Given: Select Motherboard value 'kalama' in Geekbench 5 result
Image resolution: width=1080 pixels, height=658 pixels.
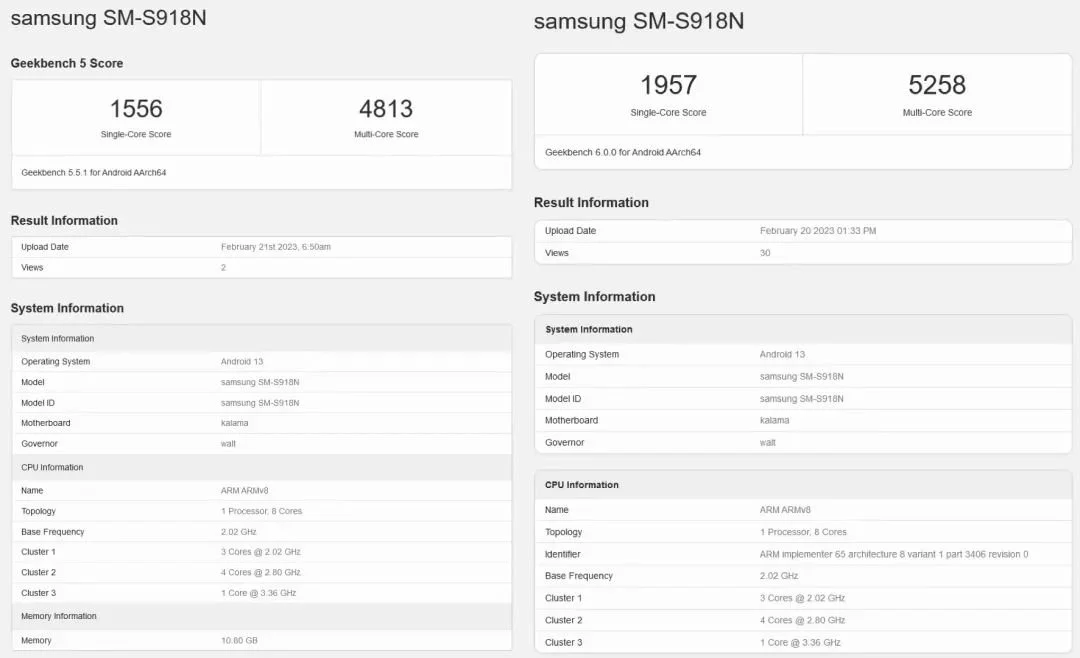Looking at the screenshot, I should point(234,423).
